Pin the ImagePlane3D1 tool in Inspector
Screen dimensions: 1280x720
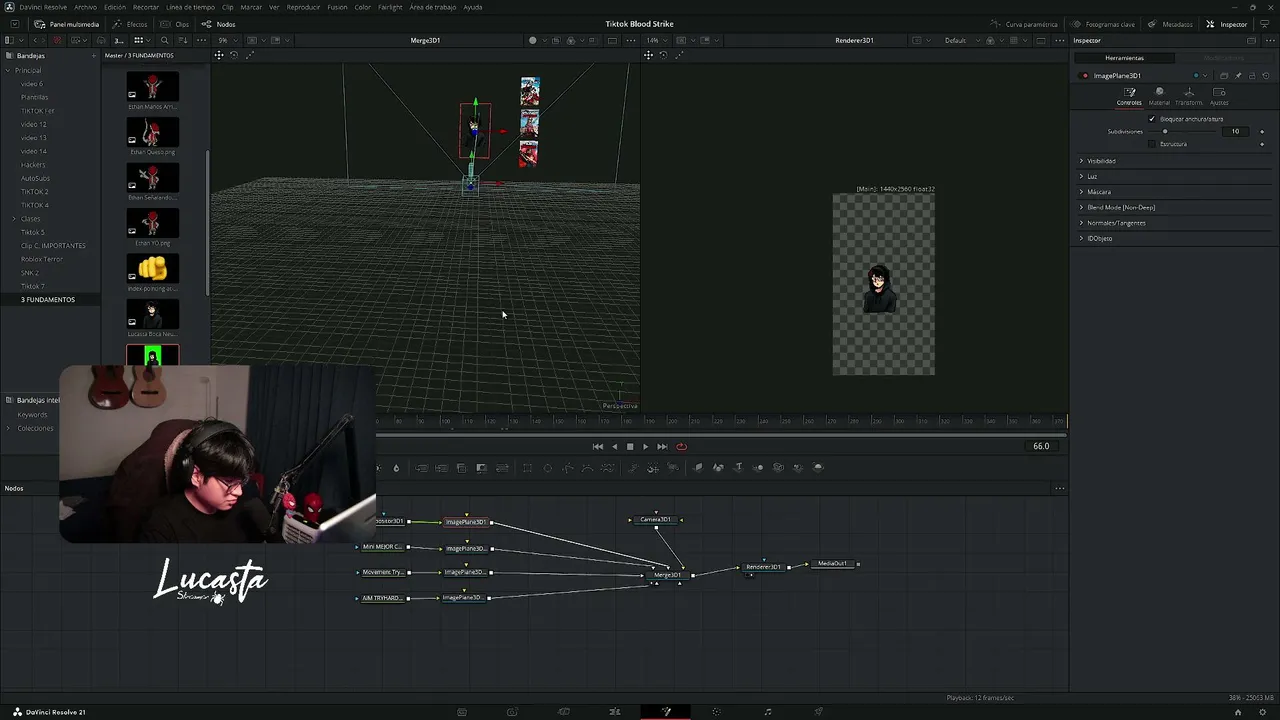(x=1238, y=76)
